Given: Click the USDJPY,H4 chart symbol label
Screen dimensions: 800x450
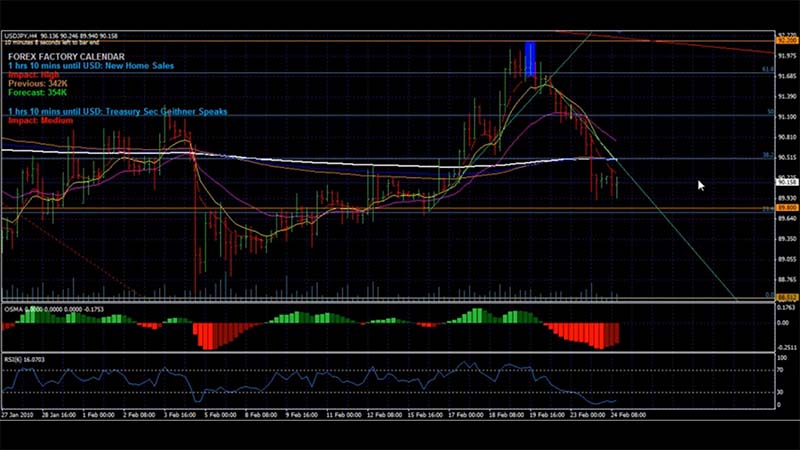Looking at the screenshot, I should point(19,35).
